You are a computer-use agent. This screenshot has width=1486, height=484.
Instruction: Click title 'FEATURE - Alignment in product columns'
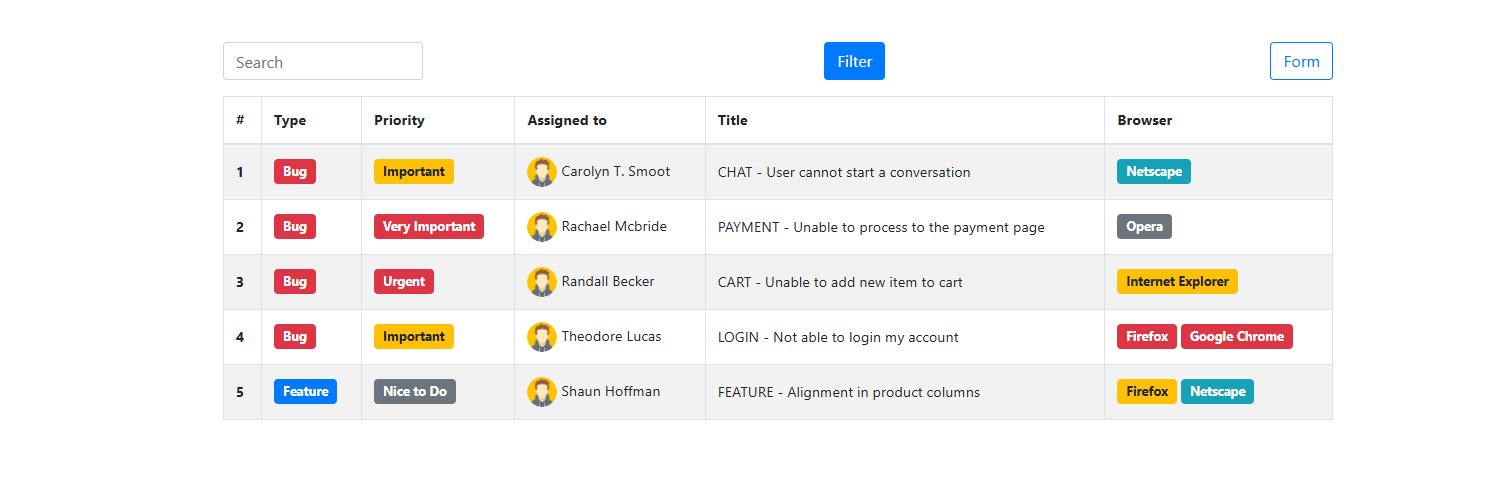[849, 392]
